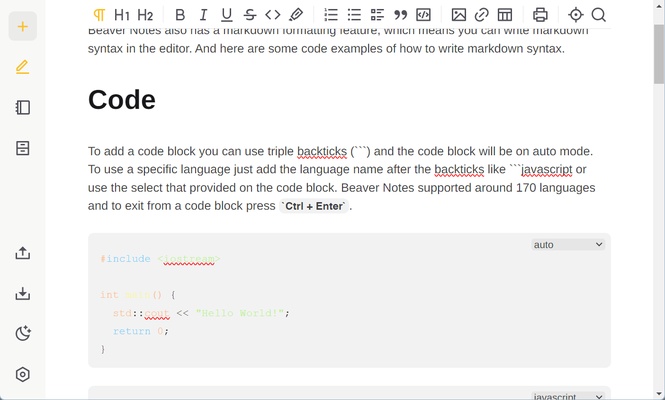Insert a code block
Image resolution: width=665 pixels, height=400 pixels.
pyautogui.click(x=423, y=15)
